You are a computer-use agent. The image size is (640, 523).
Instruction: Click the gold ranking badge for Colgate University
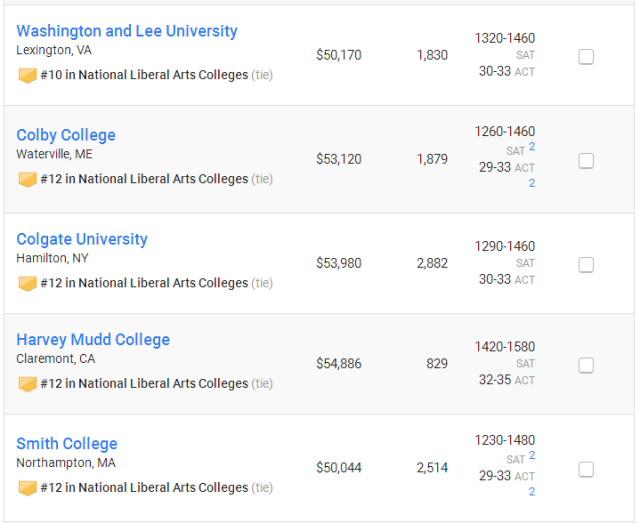click(x=28, y=284)
